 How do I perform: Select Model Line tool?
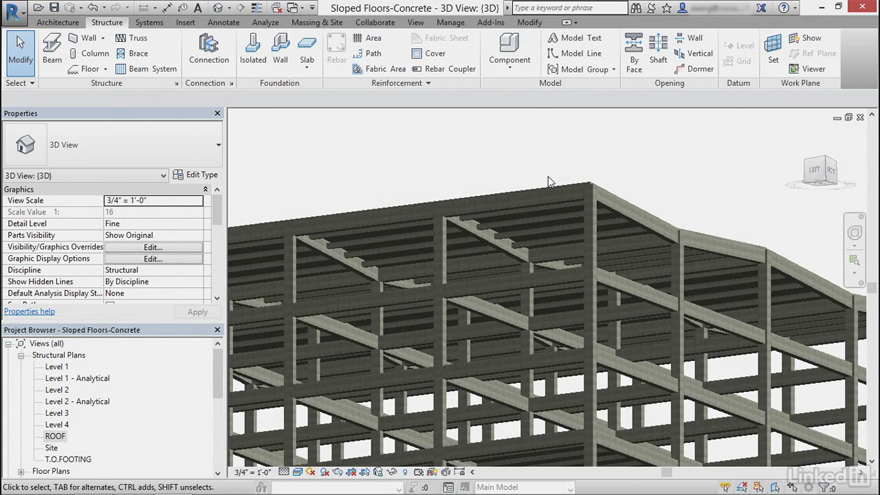(574, 53)
